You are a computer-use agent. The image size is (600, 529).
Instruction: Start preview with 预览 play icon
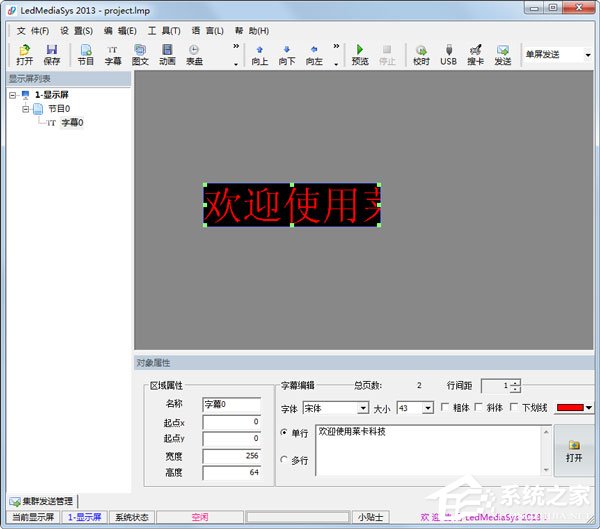360,54
